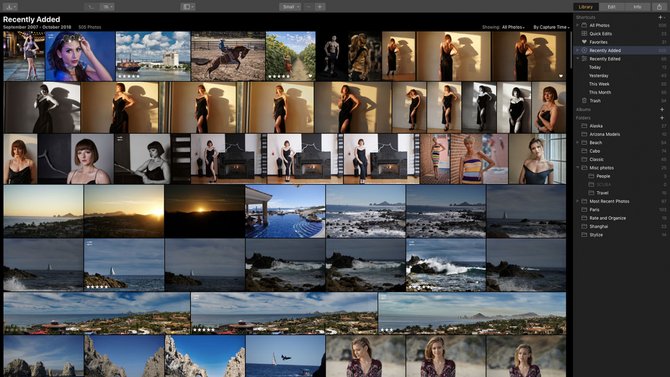Click star rating on harbor cityscape photo

click(129, 76)
